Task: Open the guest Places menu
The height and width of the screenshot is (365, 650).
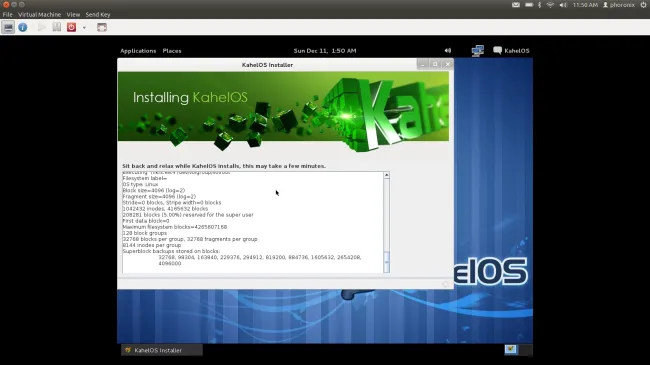Action: 172,51
